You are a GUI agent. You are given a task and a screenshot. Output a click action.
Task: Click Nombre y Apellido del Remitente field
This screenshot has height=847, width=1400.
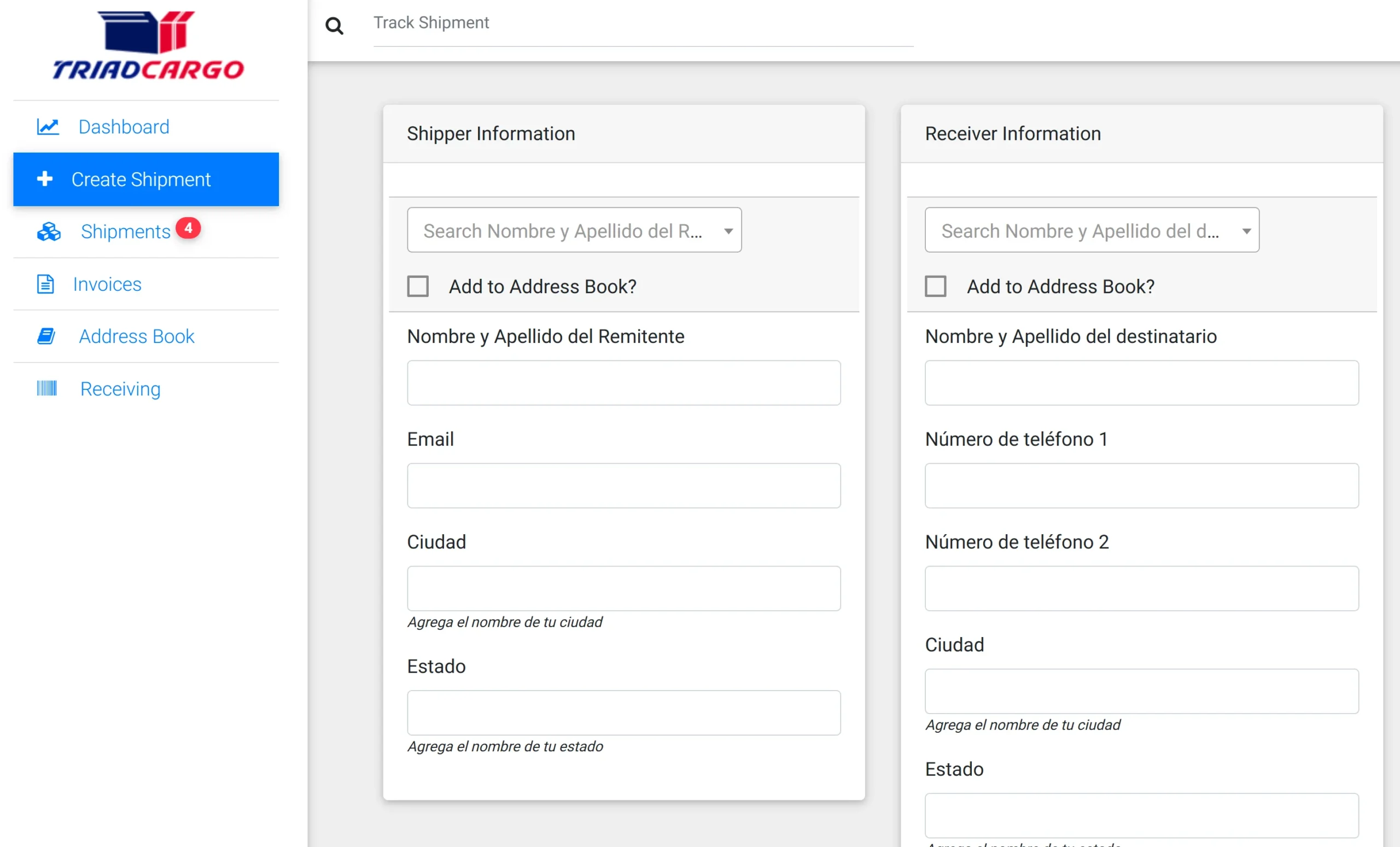pyautogui.click(x=624, y=383)
